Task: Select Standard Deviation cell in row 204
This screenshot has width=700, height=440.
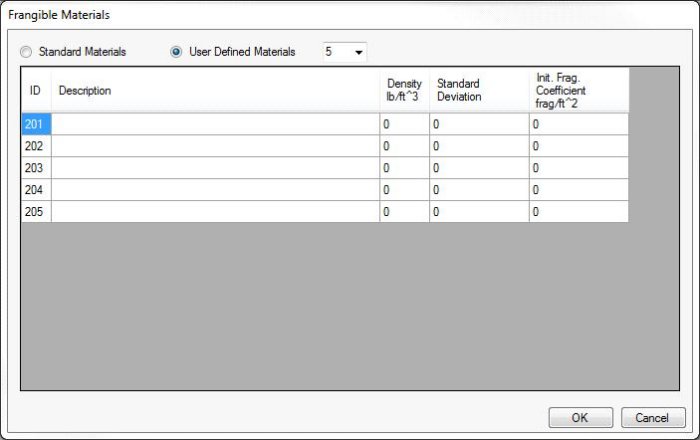Action: coord(479,190)
